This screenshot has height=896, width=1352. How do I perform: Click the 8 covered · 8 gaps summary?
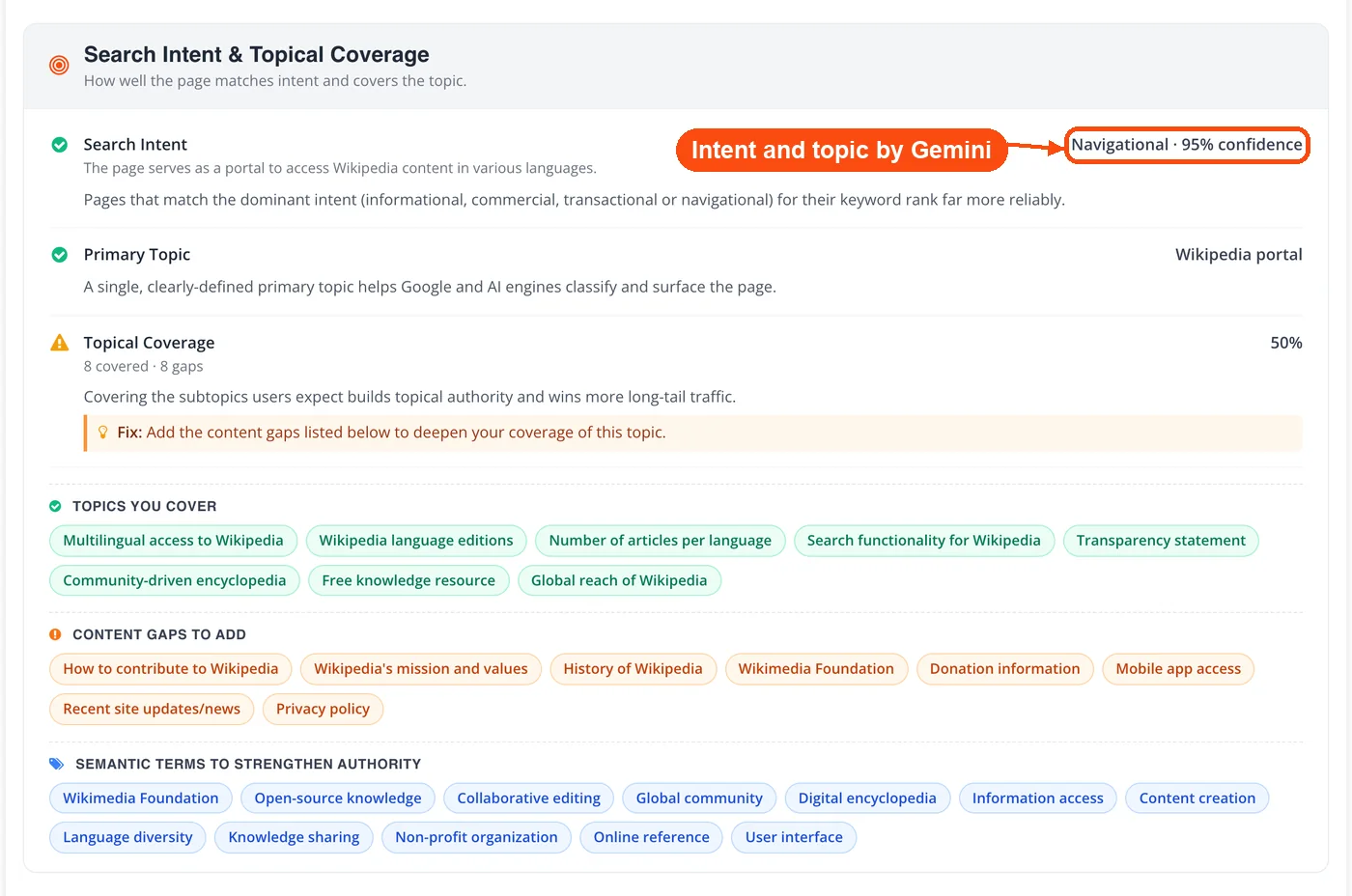coord(144,367)
